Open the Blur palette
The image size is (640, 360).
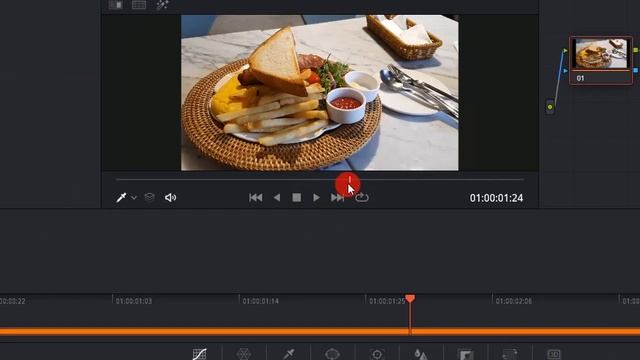(421, 354)
